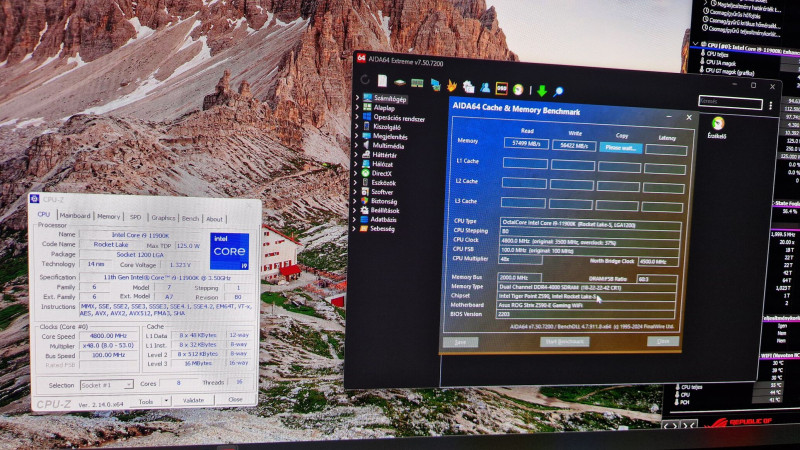Select Biztonság in the AIDA64 tree
800x450 pixels.
click(x=384, y=201)
